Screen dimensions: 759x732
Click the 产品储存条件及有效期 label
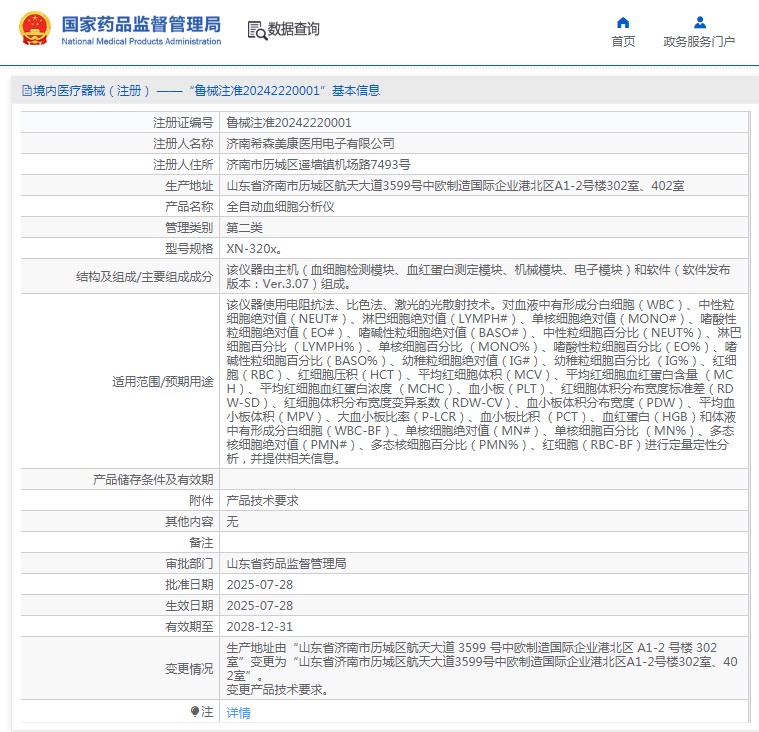(x=153, y=480)
